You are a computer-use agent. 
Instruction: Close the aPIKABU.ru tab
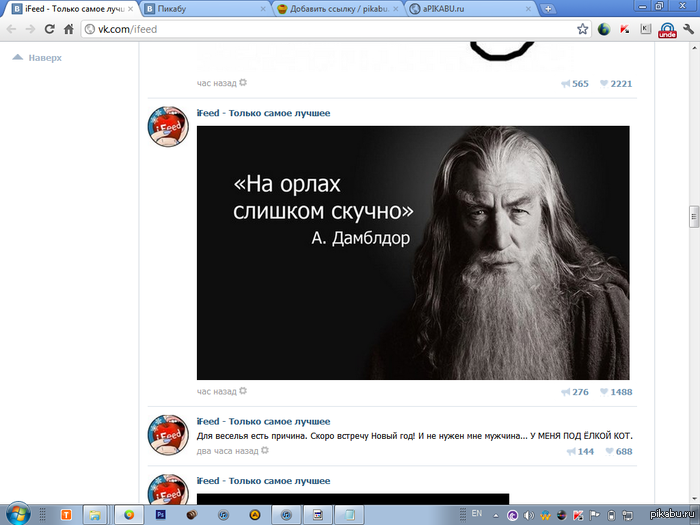tap(528, 8)
